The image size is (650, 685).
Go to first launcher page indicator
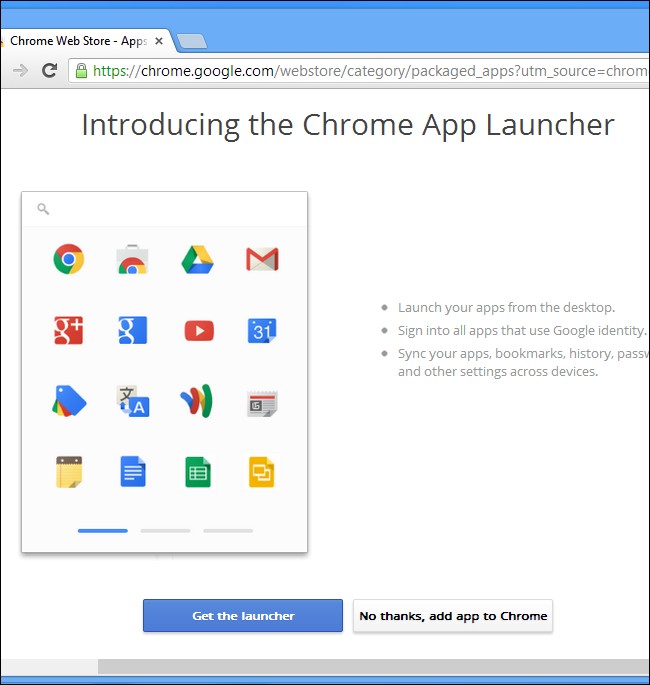point(103,531)
